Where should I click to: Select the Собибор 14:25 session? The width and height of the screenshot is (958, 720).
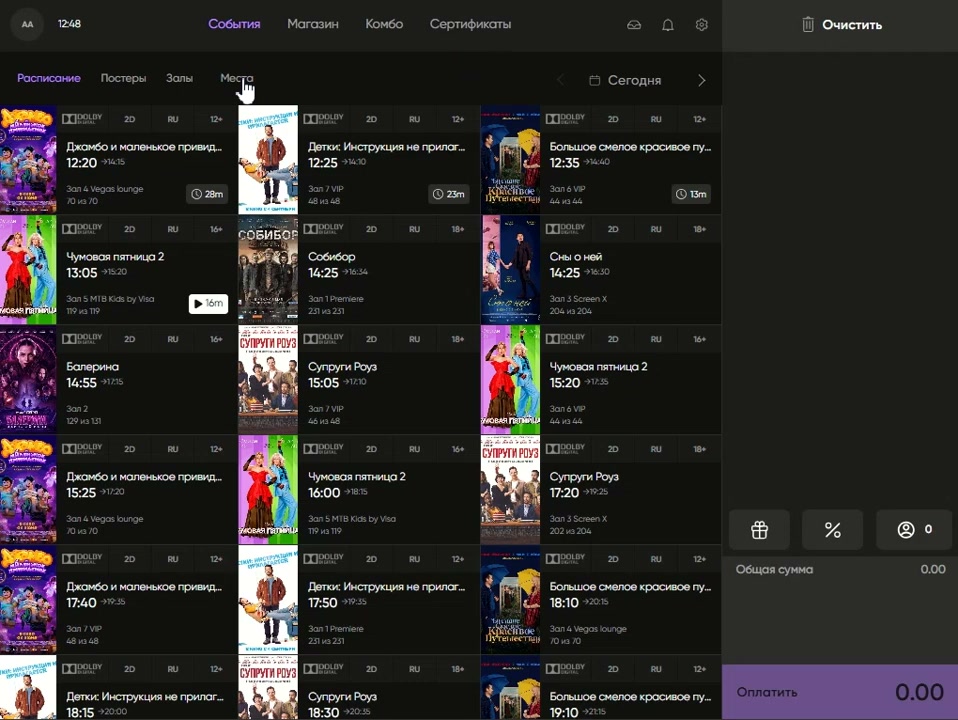(359, 270)
